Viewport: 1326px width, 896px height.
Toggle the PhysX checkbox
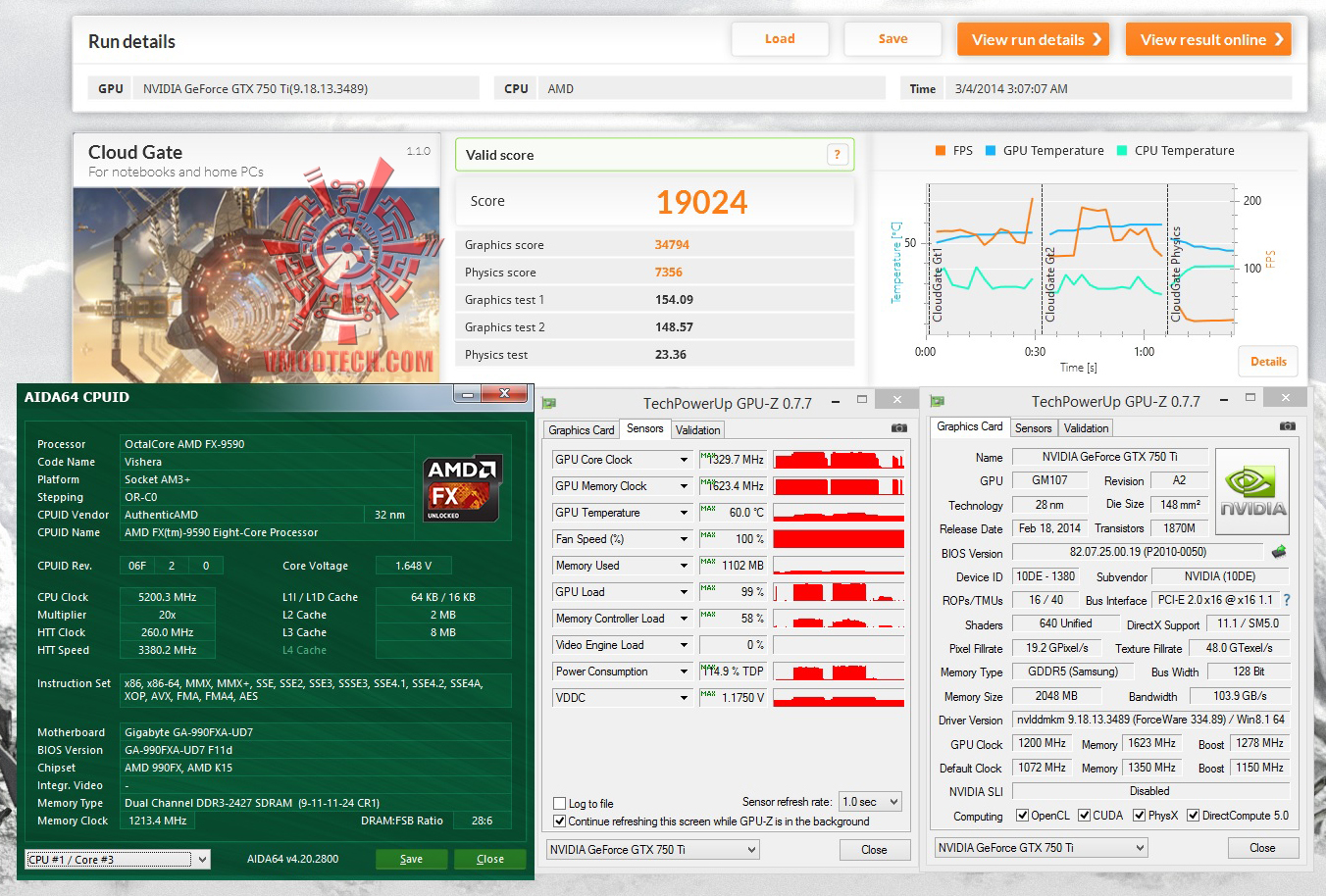click(1139, 816)
